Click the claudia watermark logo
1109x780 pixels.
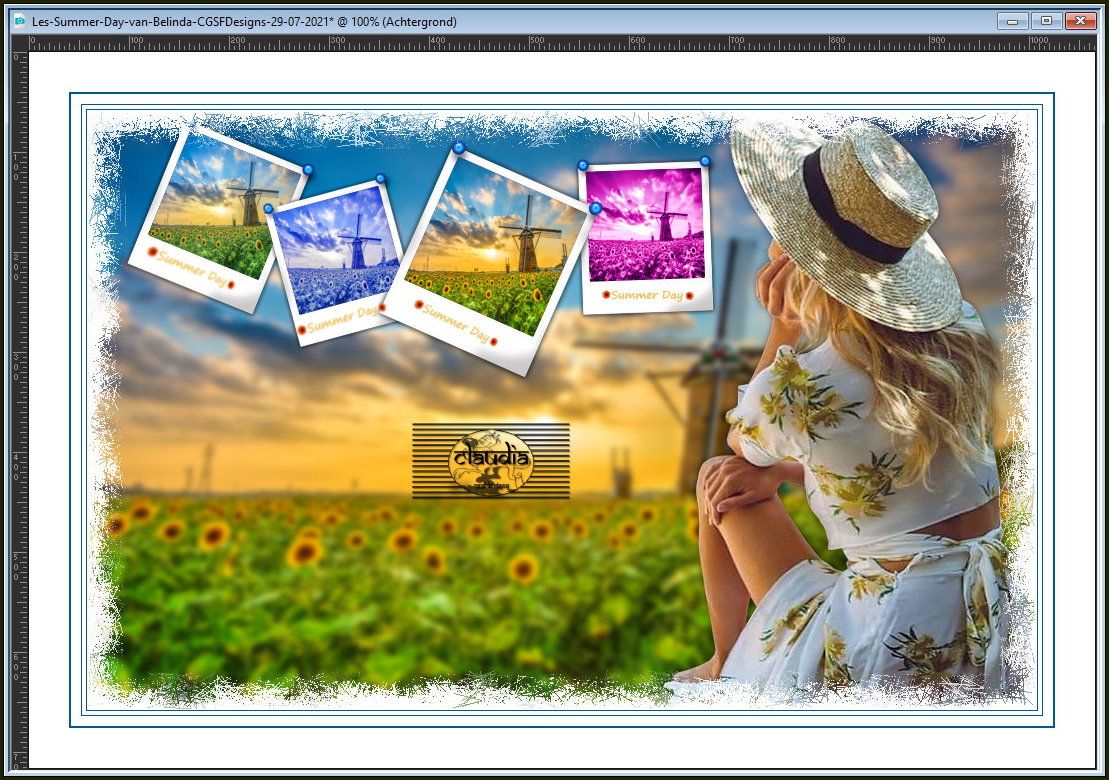point(491,461)
